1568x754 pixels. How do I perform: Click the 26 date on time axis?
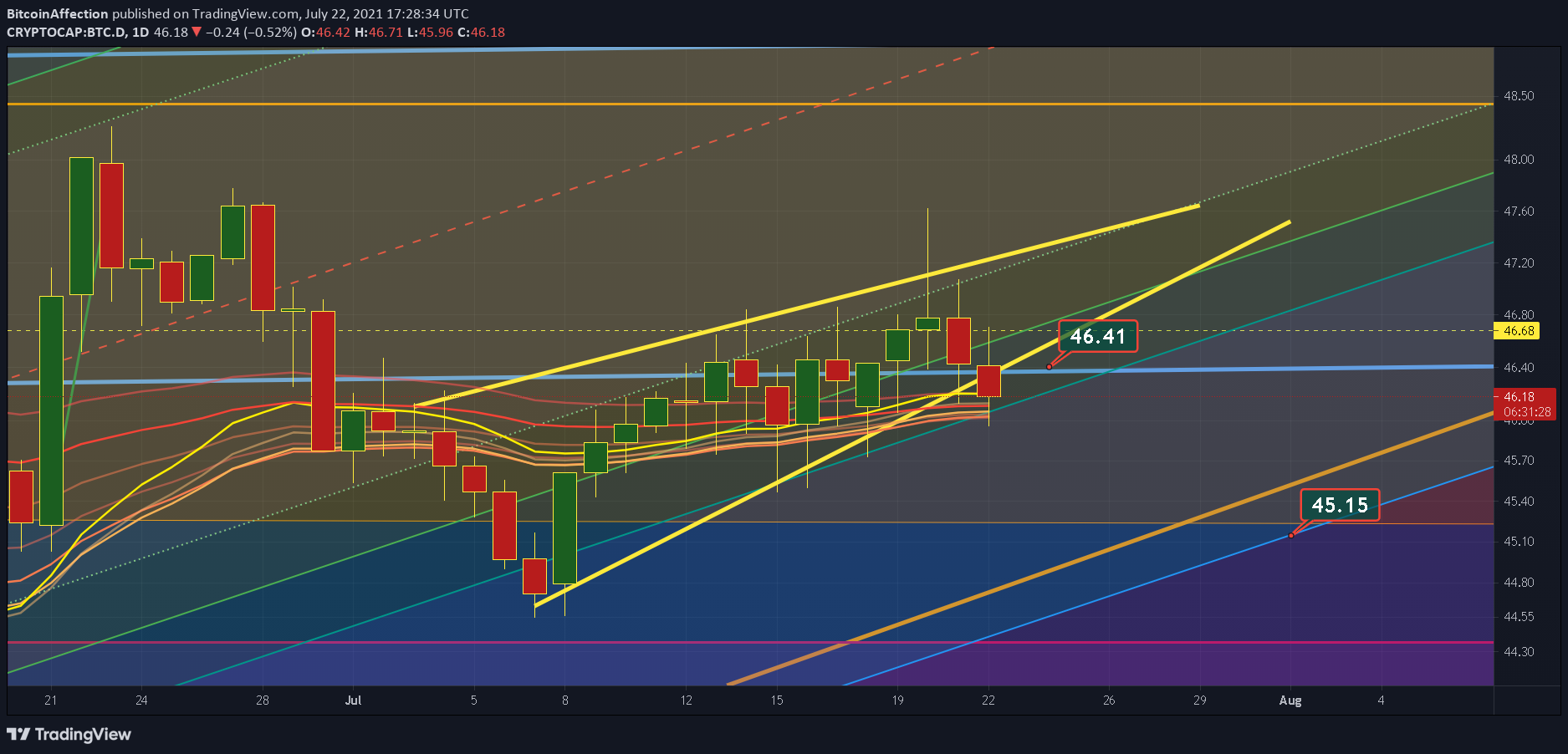(1109, 701)
